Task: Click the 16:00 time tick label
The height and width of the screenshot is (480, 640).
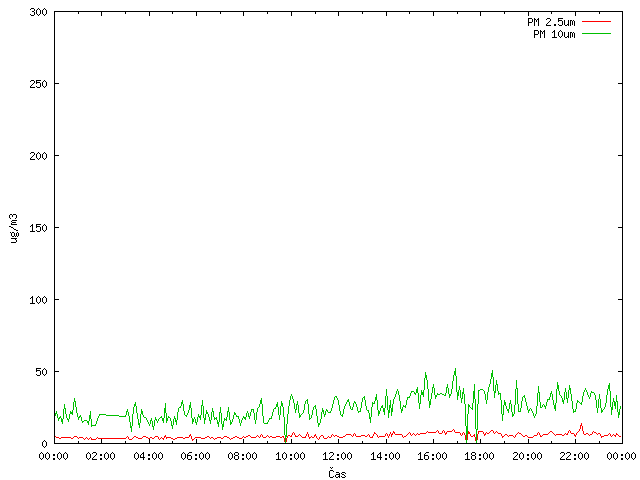Action: pos(432,456)
